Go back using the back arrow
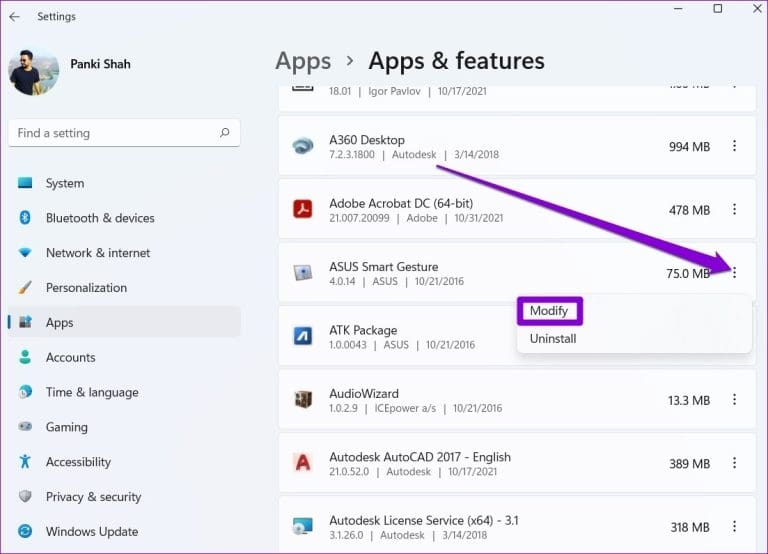768x554 pixels. coord(15,17)
